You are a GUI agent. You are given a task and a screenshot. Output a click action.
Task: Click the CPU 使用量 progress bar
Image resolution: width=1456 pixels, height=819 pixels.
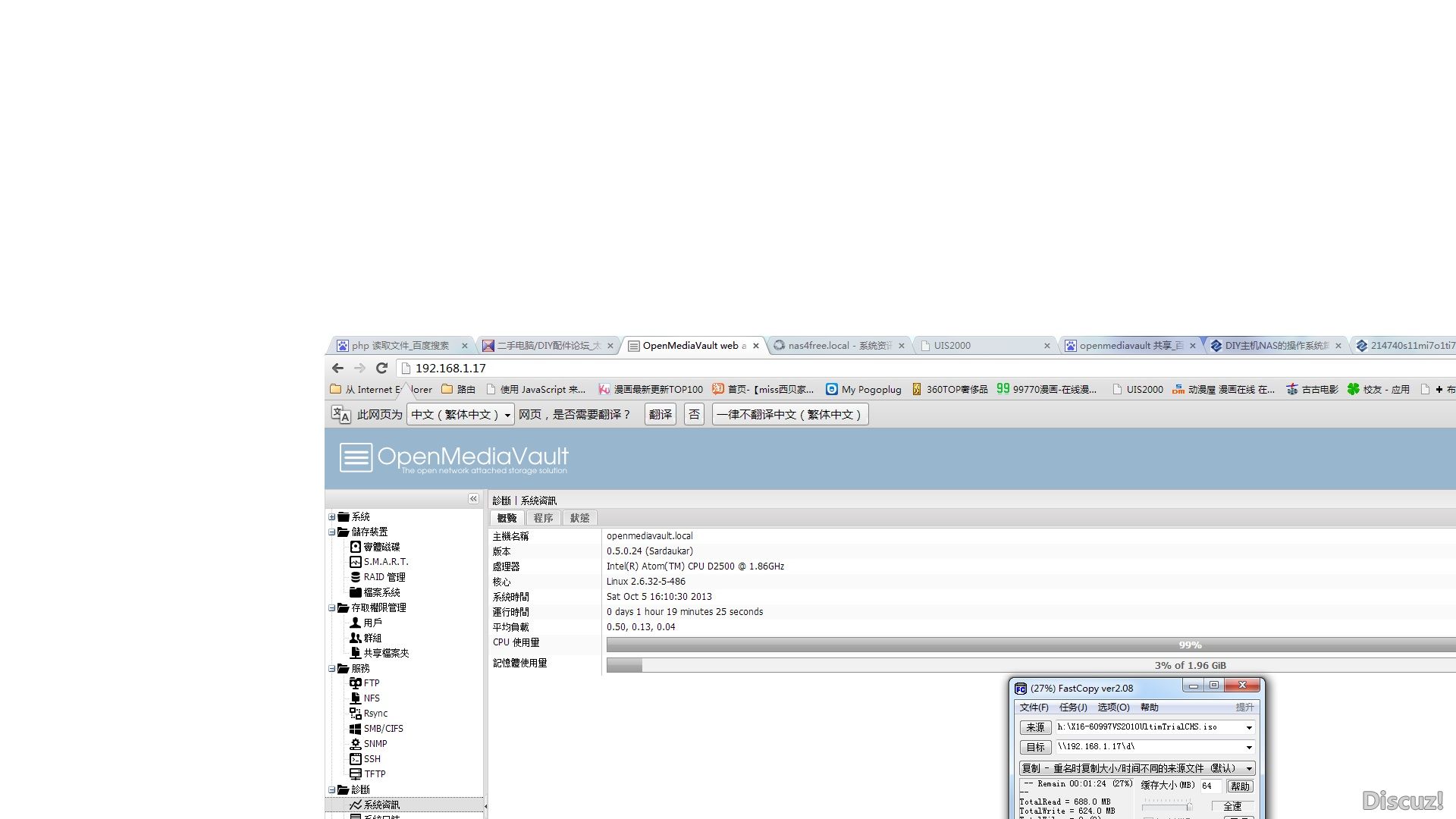1031,645
